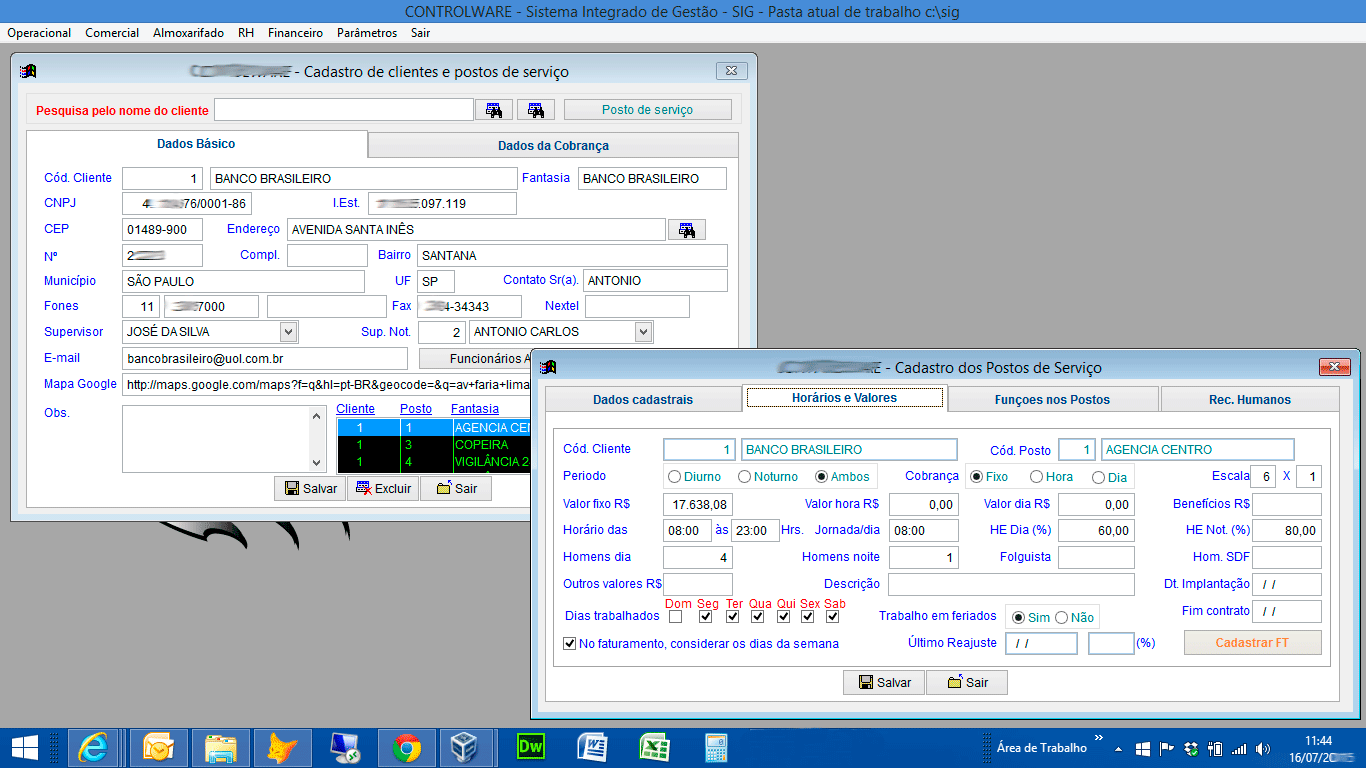Screen dimensions: 1366x768
Task: Select Não for Trabalho em feriados
Action: tap(1062, 618)
